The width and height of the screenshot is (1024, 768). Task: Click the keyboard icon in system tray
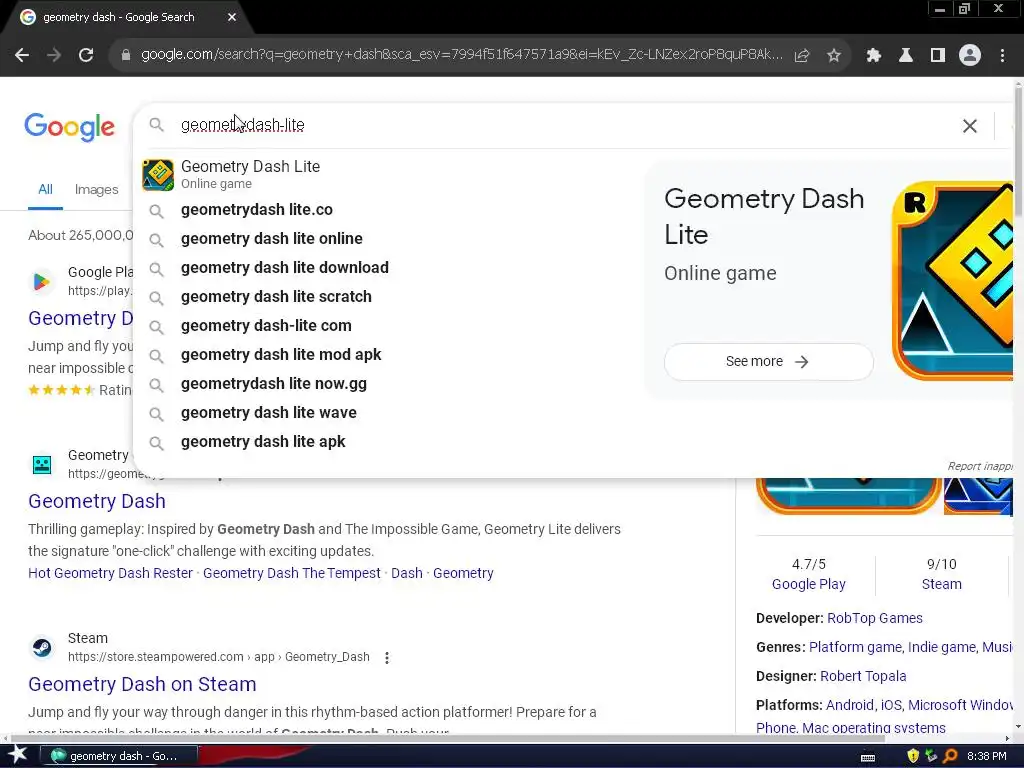tap(868, 757)
